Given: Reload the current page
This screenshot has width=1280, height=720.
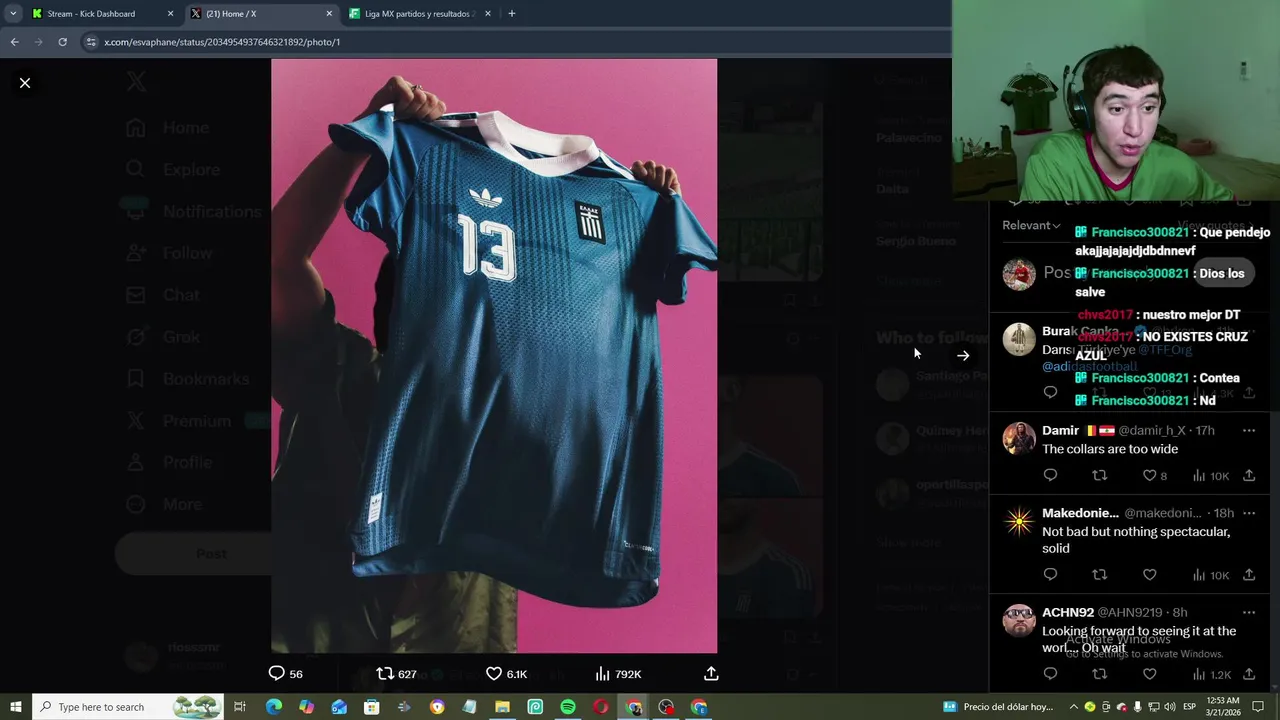Looking at the screenshot, I should point(62,42).
